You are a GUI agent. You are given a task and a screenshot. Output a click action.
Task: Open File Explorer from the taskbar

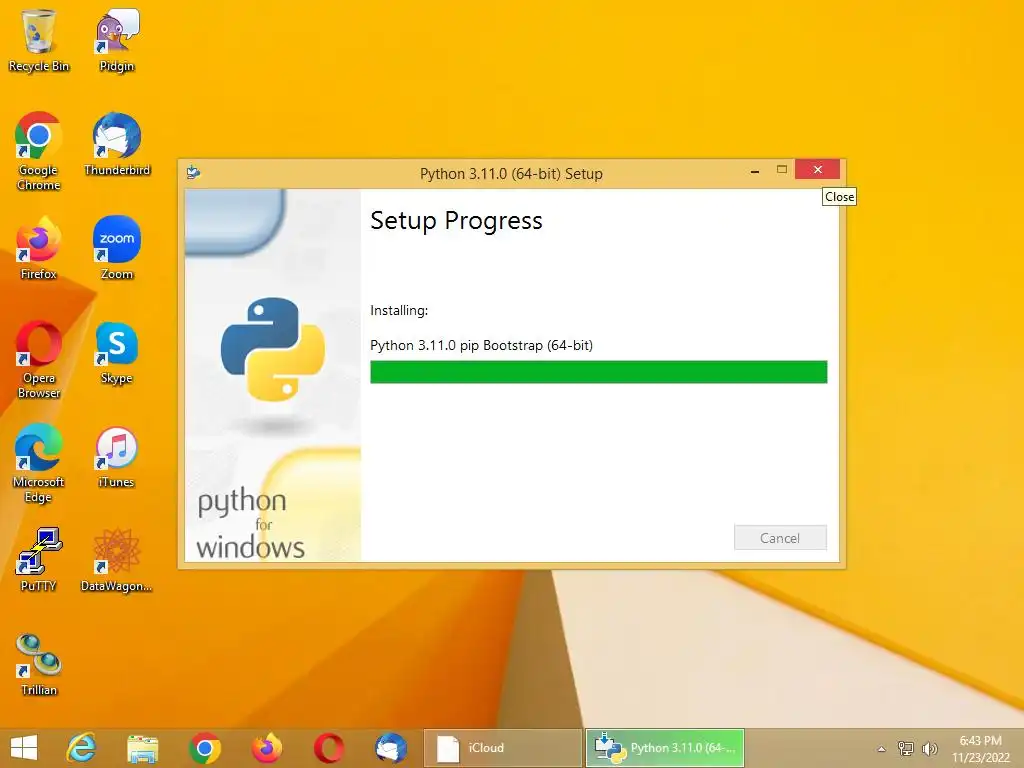[x=142, y=748]
